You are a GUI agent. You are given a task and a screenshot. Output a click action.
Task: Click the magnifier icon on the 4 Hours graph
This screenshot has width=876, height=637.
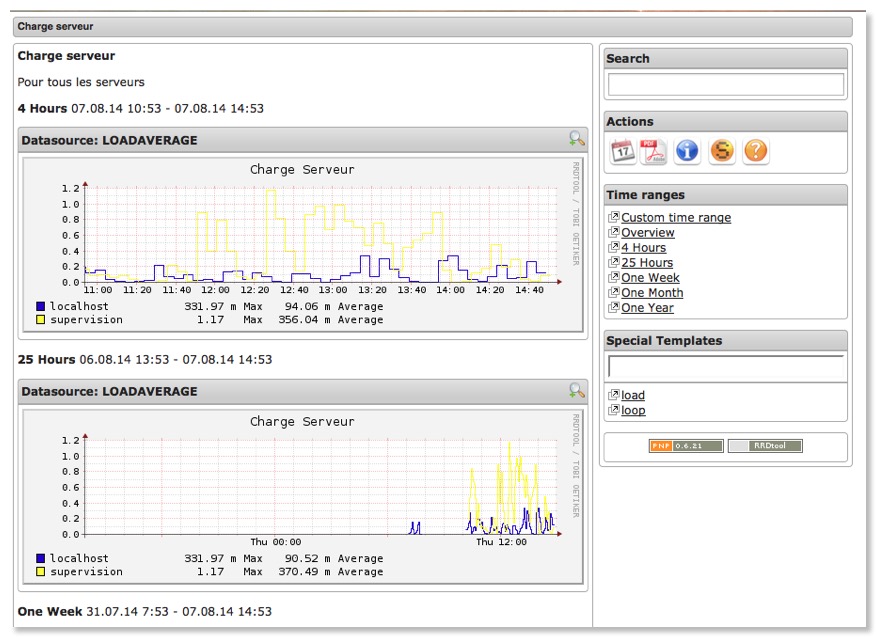point(576,140)
